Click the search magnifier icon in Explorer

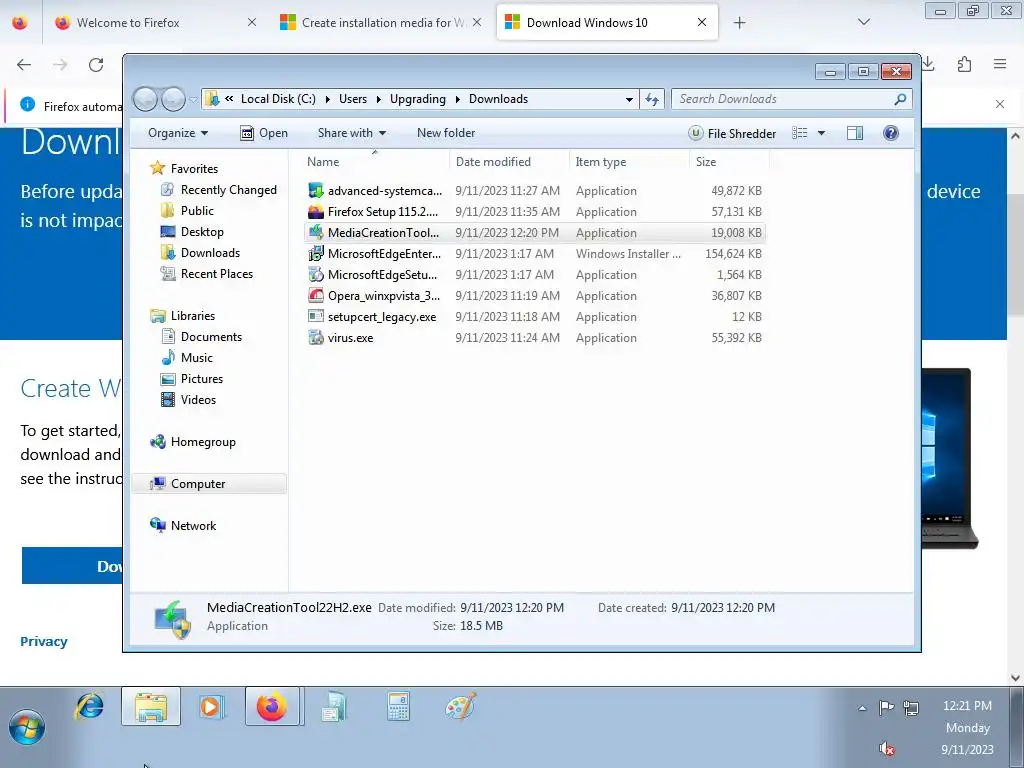901,99
